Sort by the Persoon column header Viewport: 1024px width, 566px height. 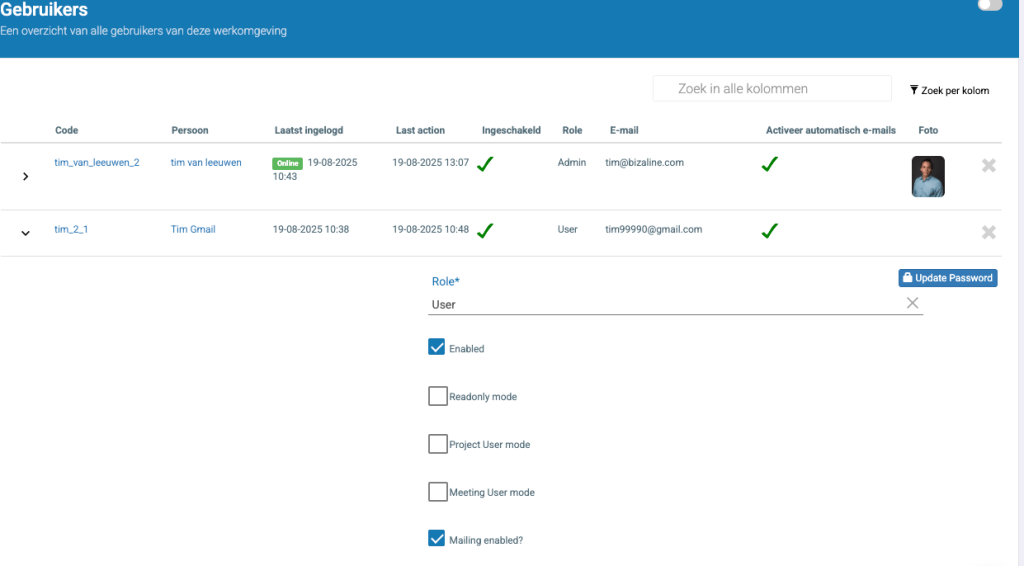point(190,130)
